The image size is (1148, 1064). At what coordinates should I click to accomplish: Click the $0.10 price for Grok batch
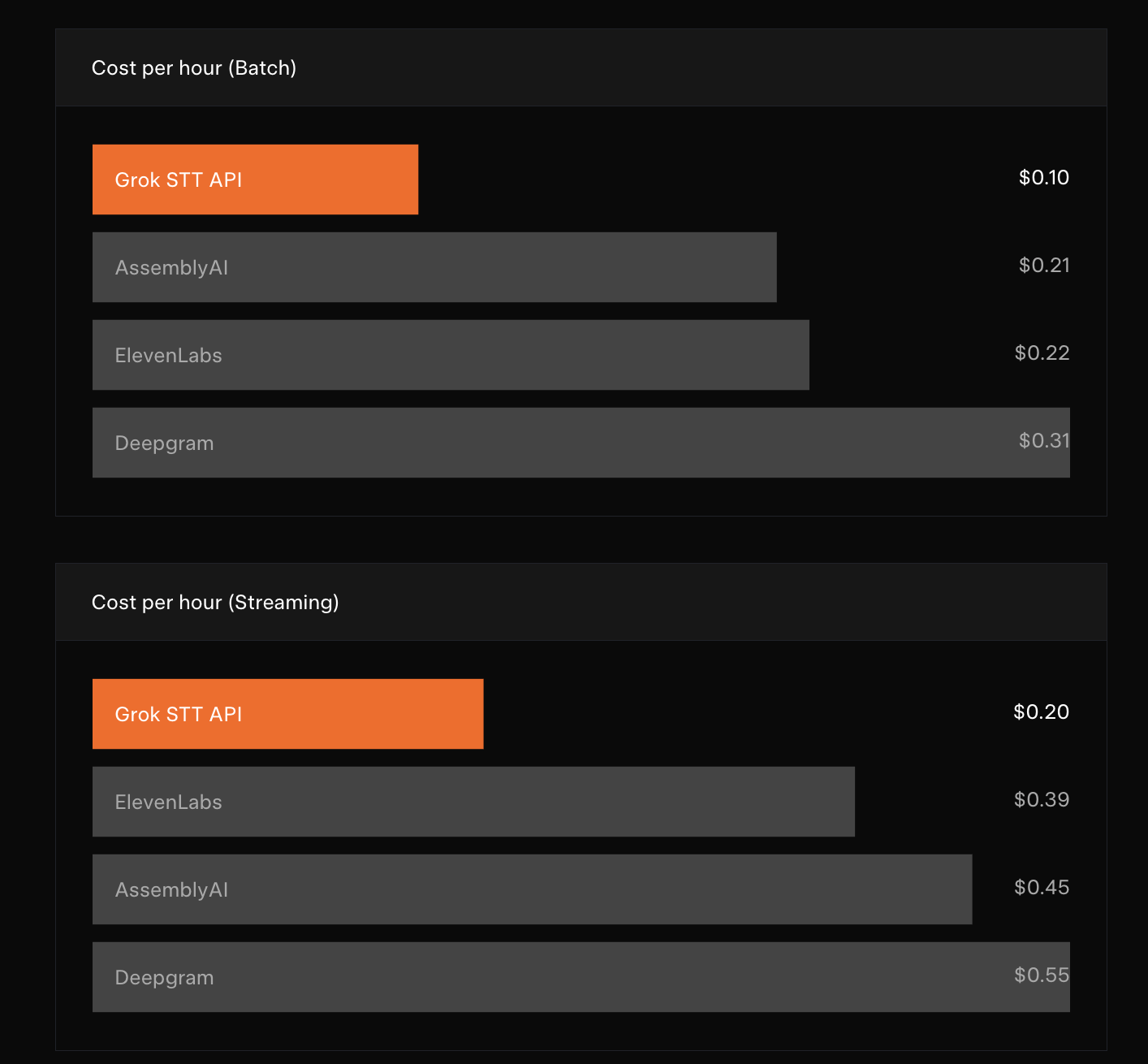pyautogui.click(x=1044, y=178)
